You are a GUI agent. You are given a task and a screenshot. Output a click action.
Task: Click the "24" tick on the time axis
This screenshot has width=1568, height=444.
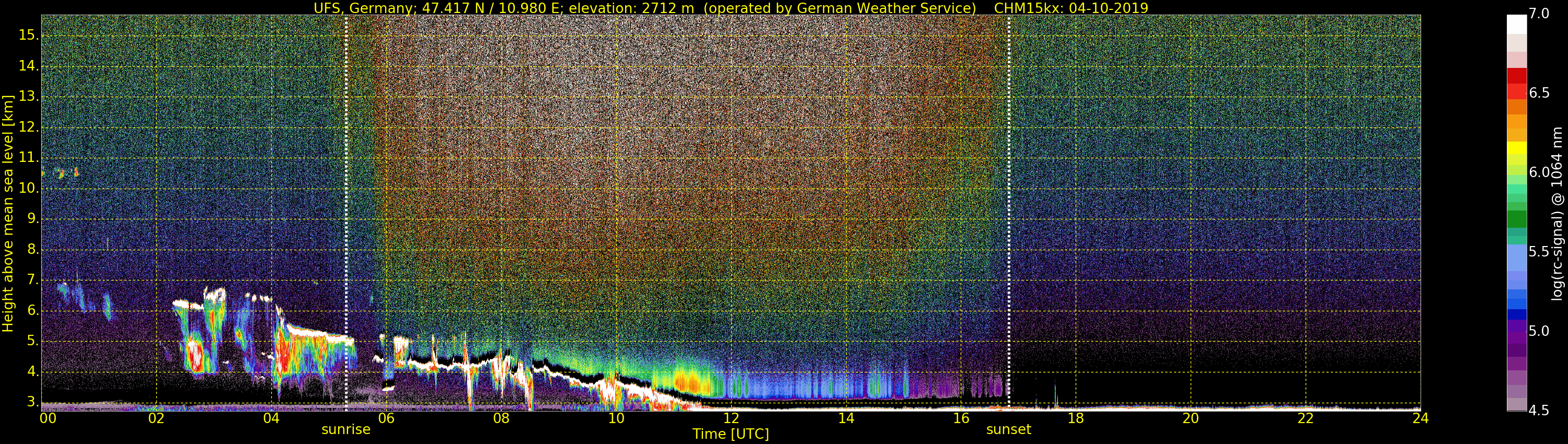[1420, 418]
